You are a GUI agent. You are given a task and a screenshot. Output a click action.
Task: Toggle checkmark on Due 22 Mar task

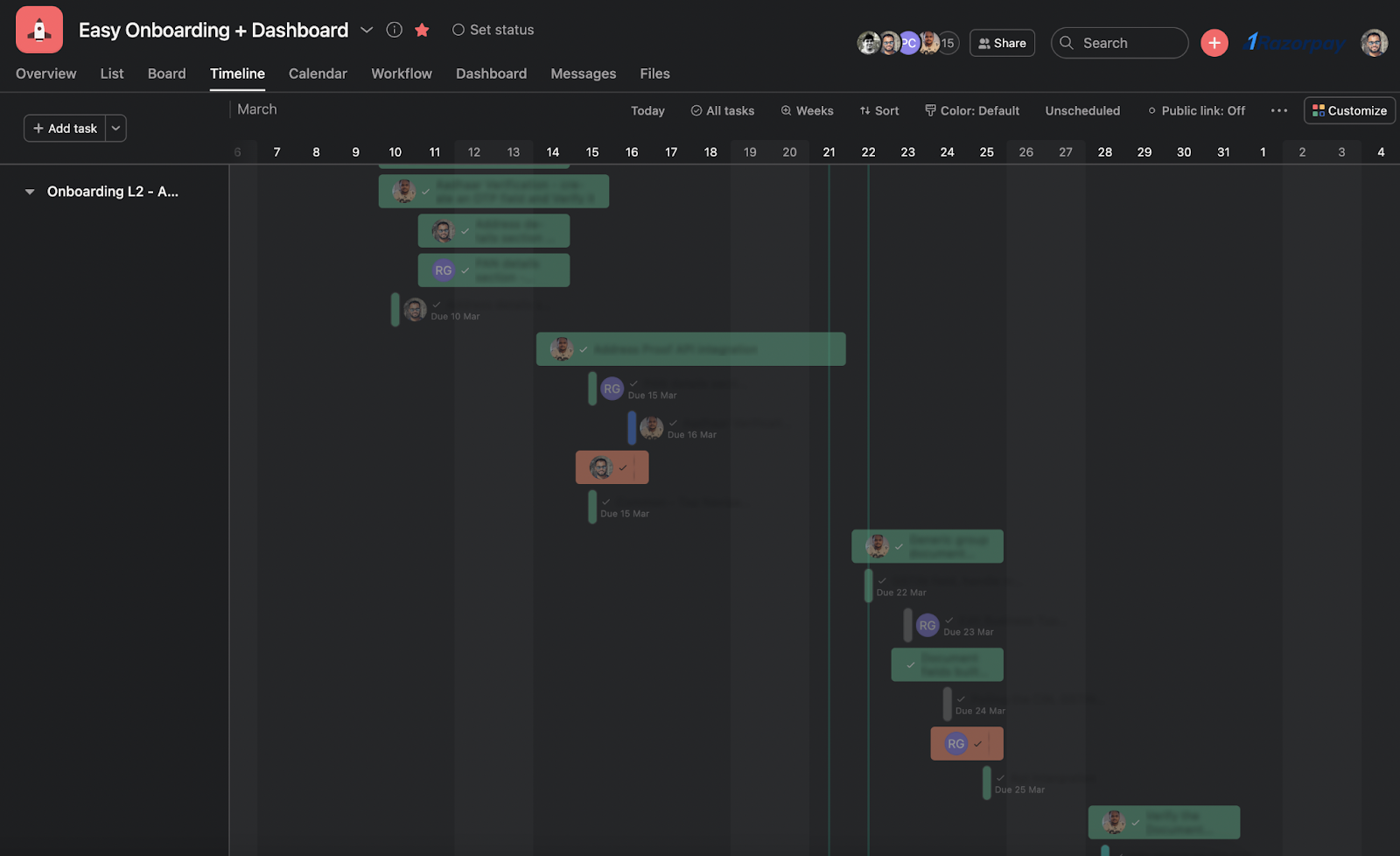point(882,580)
